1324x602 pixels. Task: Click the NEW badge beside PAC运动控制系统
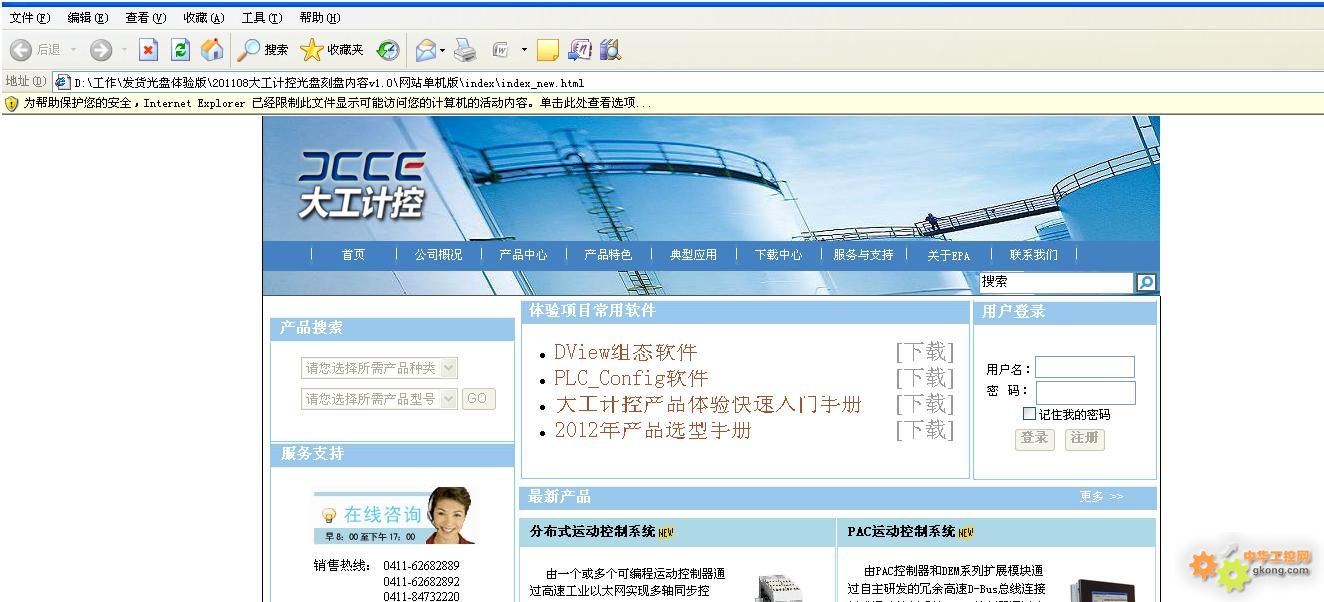click(x=965, y=532)
